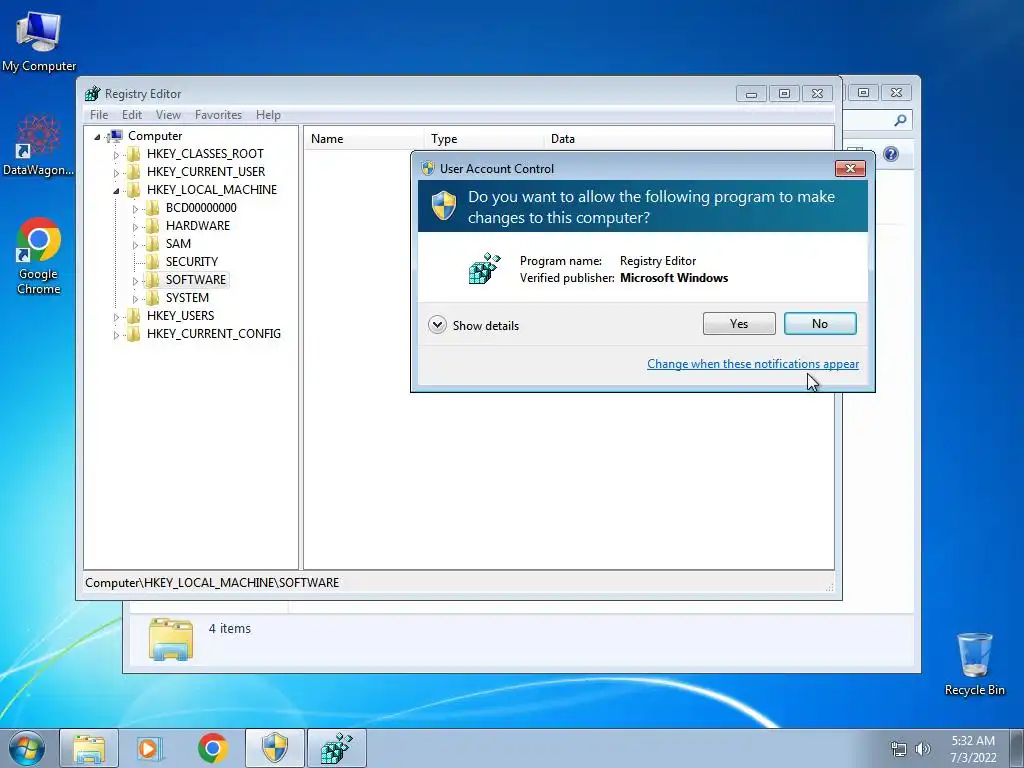The width and height of the screenshot is (1024, 768).
Task: Open the Edit menu
Action: click(132, 115)
